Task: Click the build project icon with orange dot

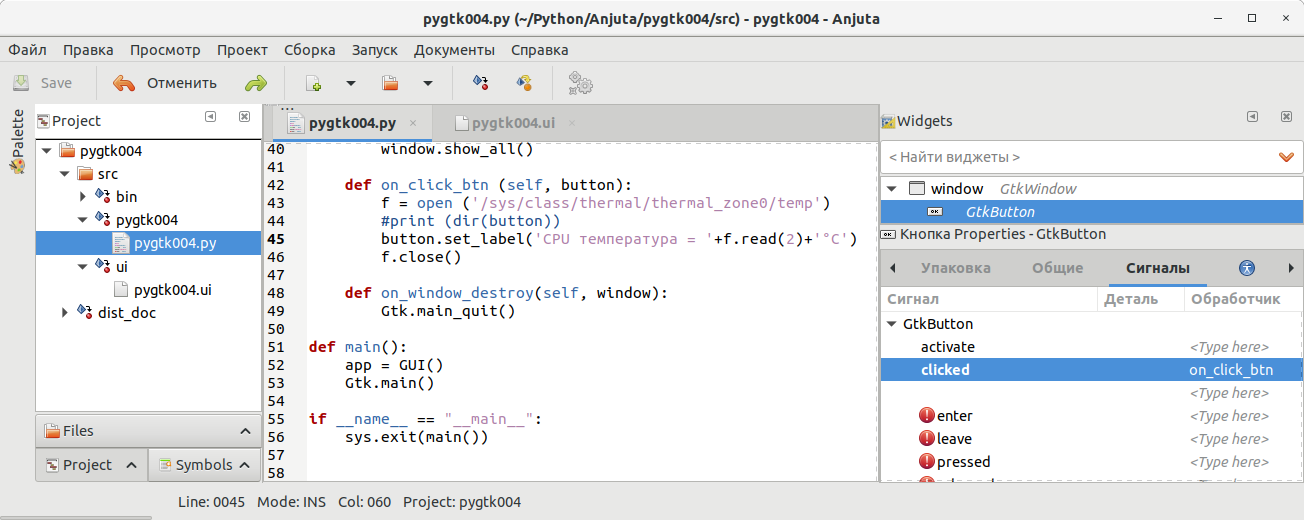Action: [x=523, y=83]
